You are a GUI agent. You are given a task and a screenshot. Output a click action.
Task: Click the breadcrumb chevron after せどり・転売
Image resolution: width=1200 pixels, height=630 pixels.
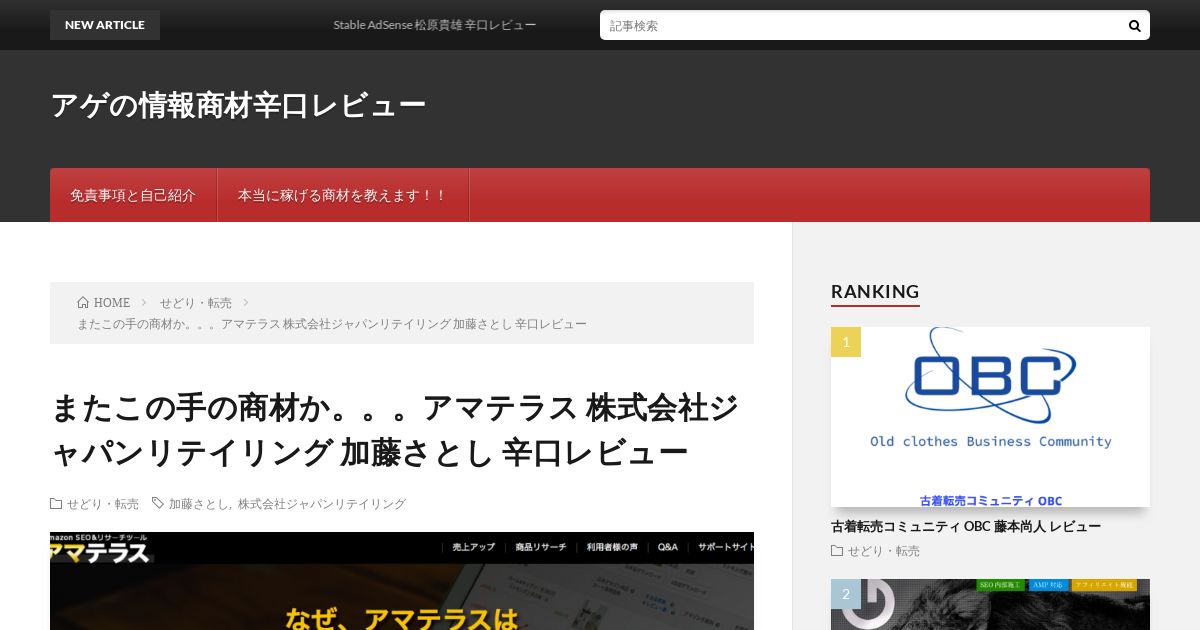[x=246, y=302]
